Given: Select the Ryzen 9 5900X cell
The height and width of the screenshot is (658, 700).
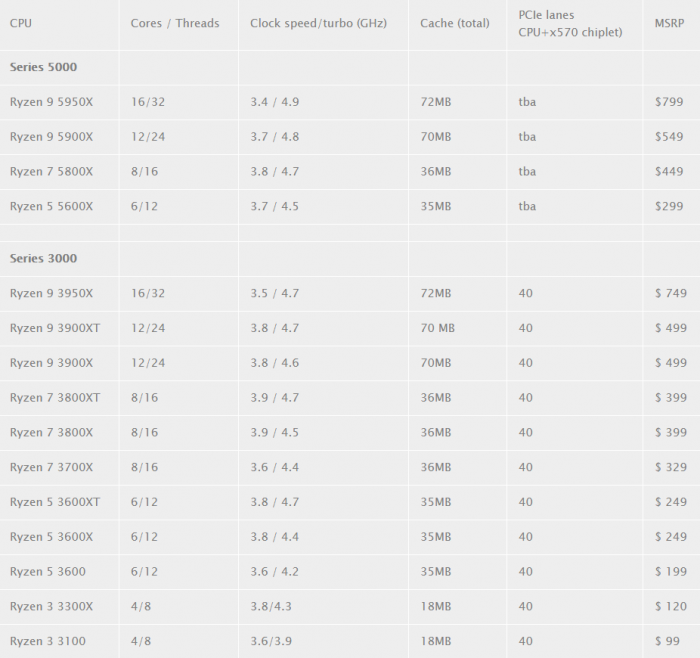Looking at the screenshot, I should (51, 137).
